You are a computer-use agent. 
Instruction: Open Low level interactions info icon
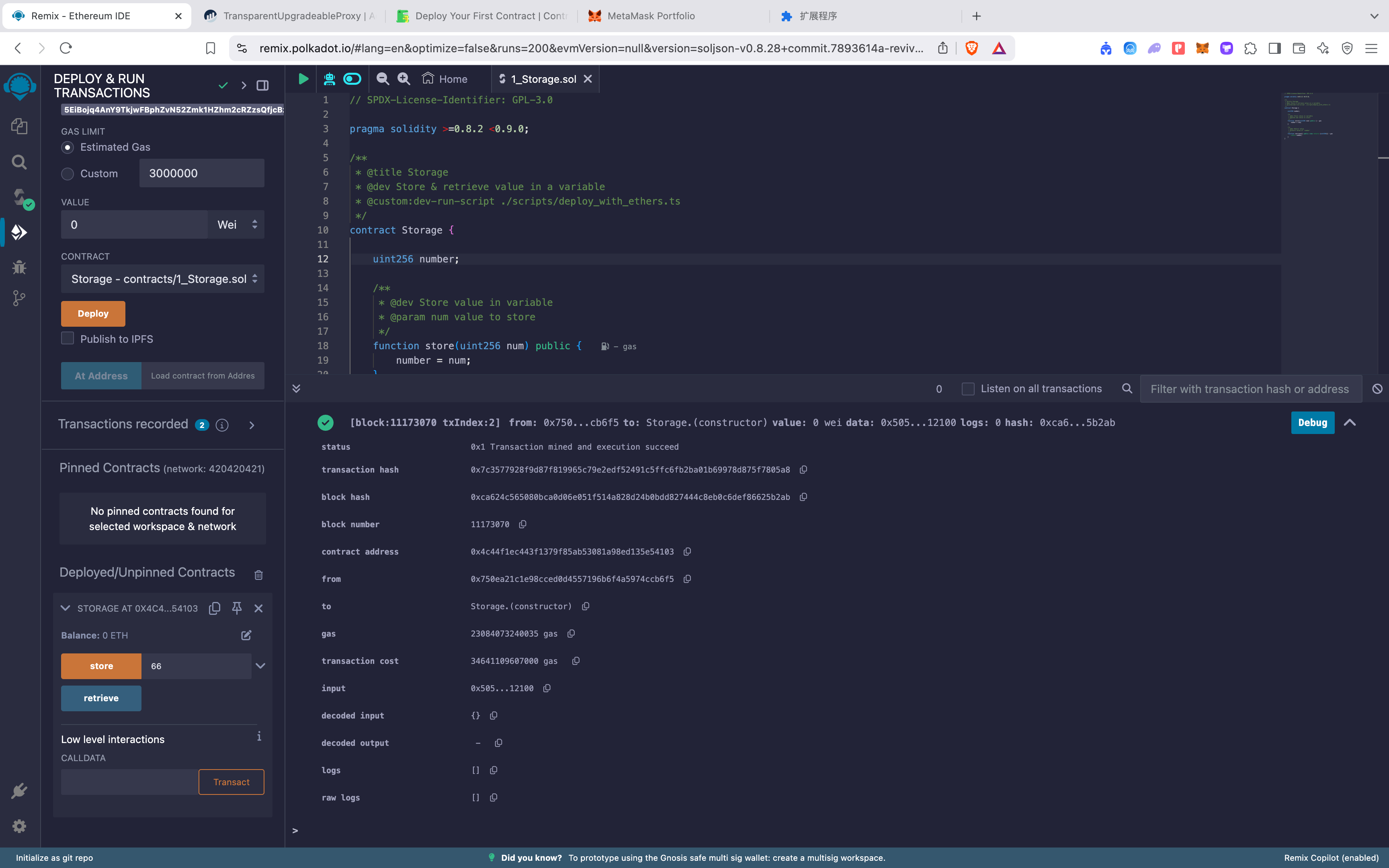point(259,737)
